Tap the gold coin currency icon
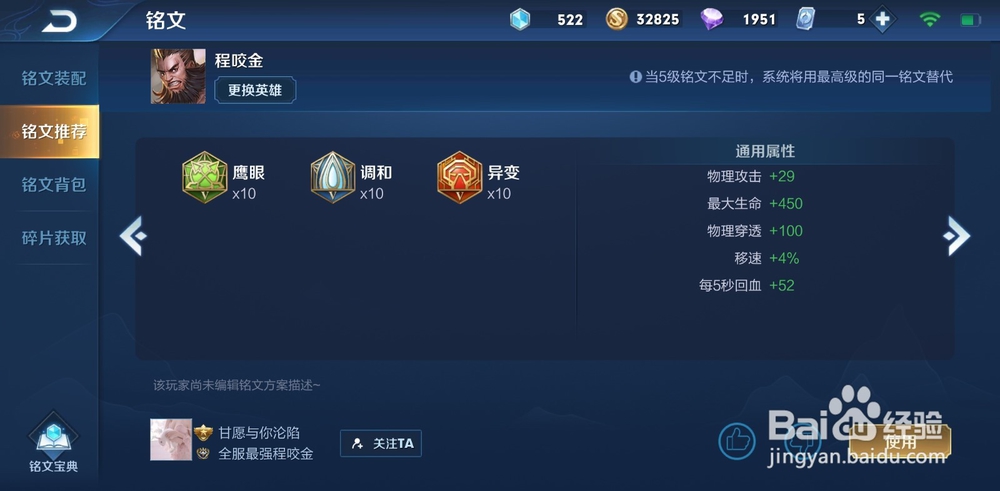Viewport: 1000px width, 491px height. 616,19
